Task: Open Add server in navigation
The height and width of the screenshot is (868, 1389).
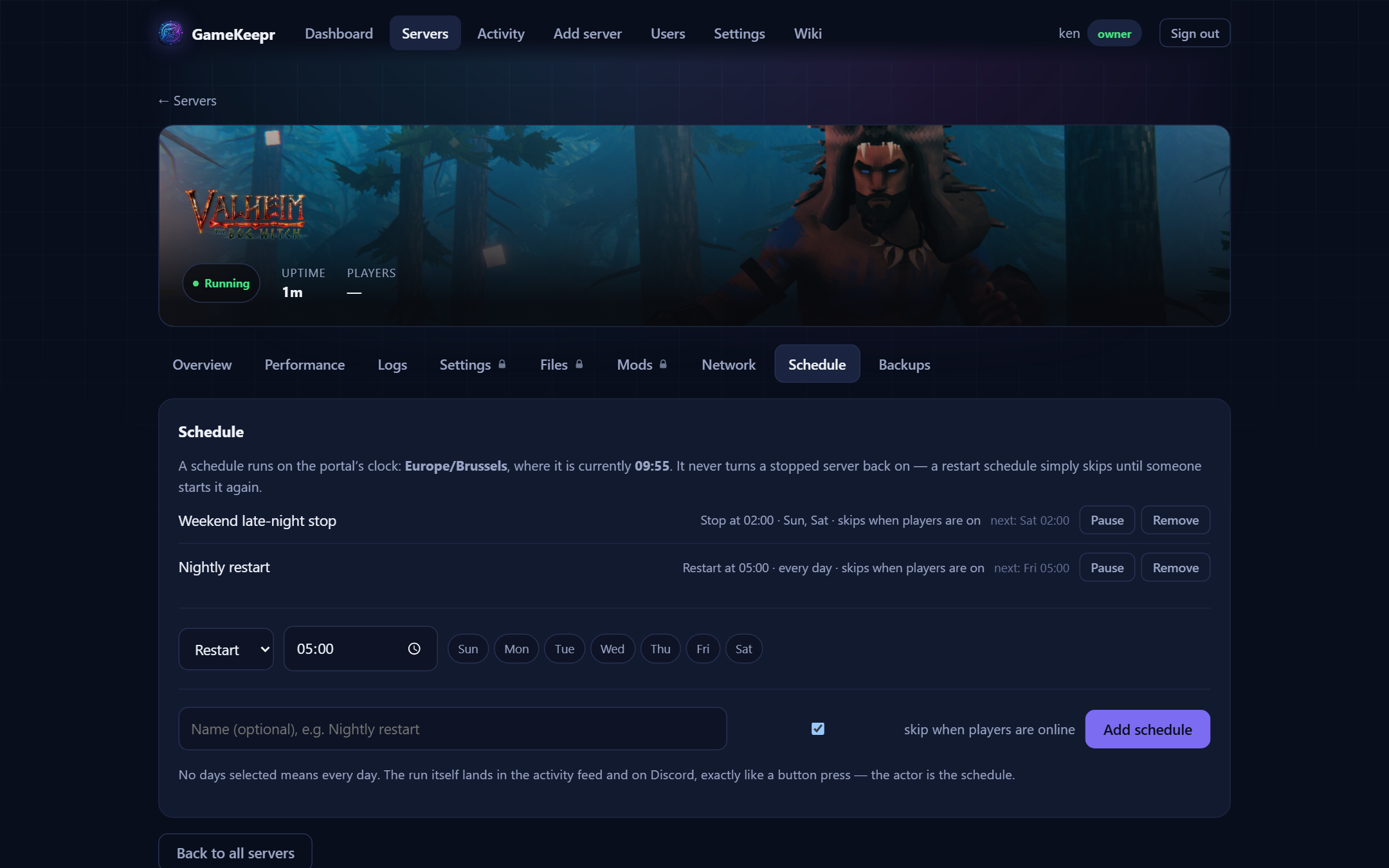Action: [588, 33]
